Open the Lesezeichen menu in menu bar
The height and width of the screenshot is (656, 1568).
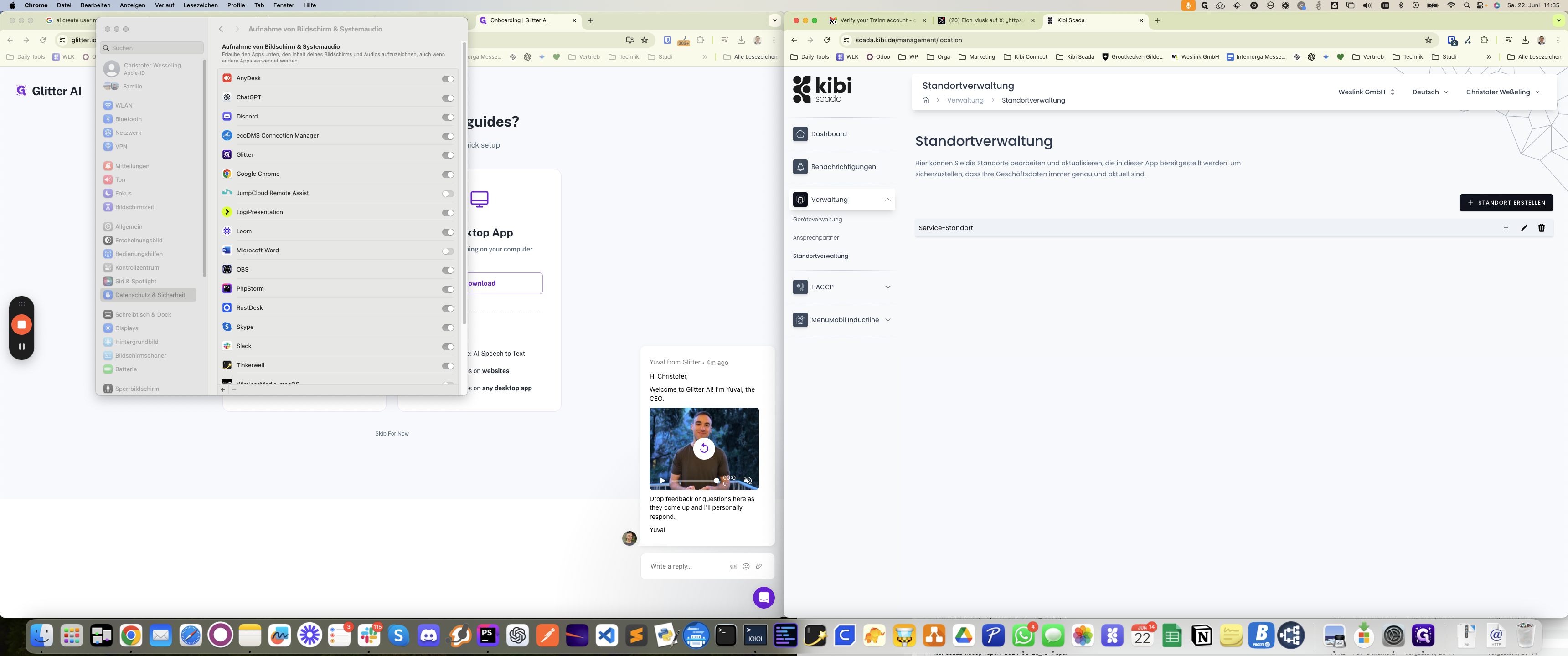[200, 5]
